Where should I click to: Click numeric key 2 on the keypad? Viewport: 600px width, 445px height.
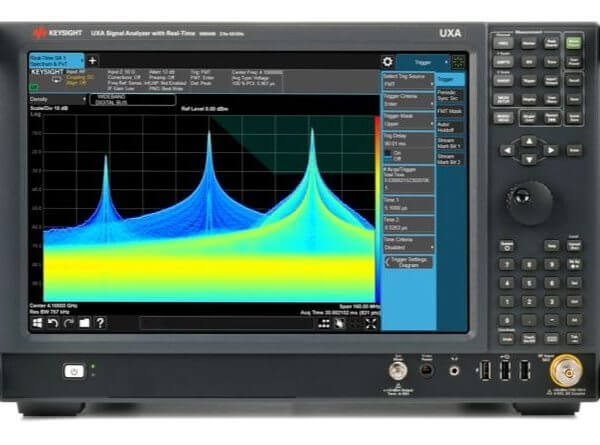click(529, 302)
